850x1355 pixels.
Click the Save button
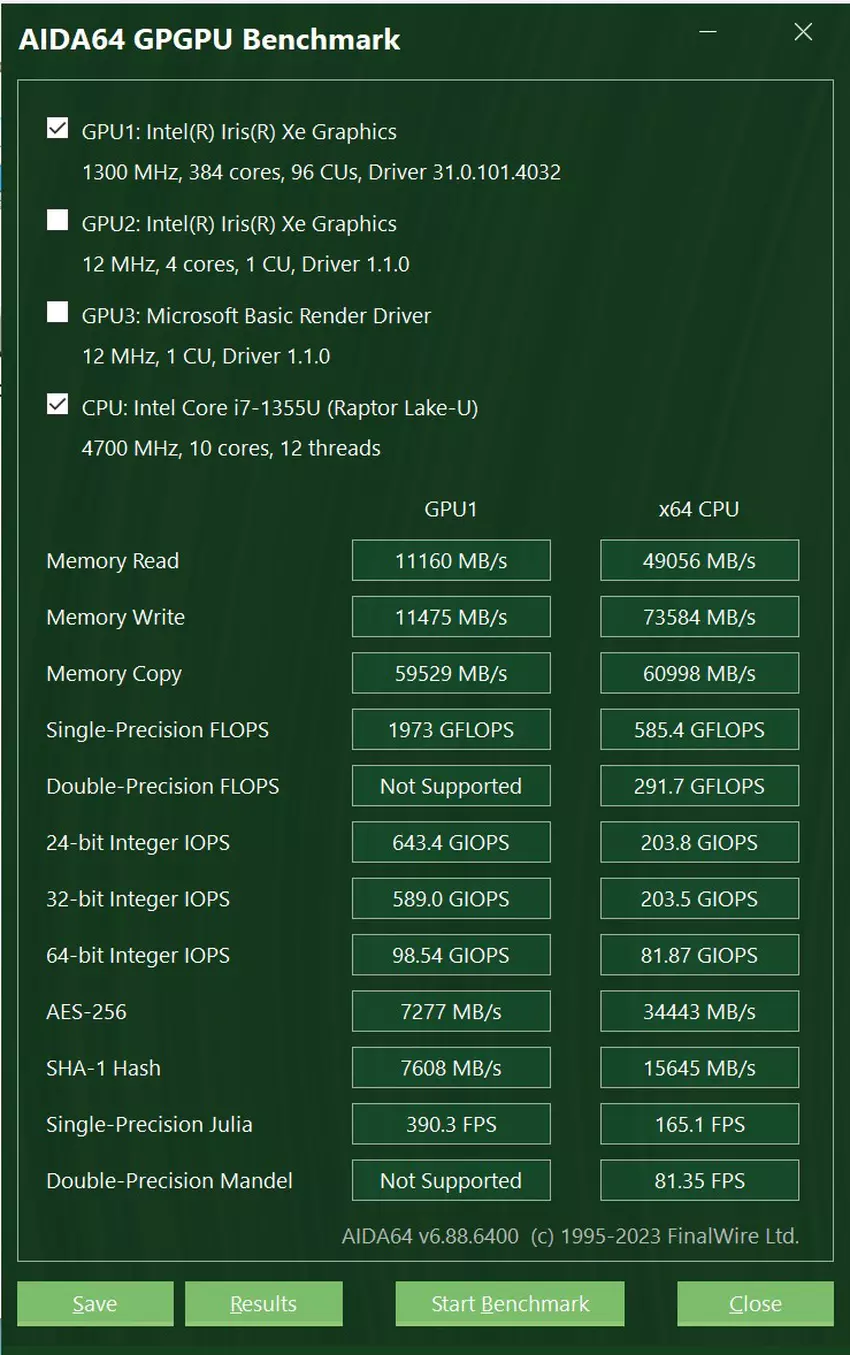tap(95, 1304)
